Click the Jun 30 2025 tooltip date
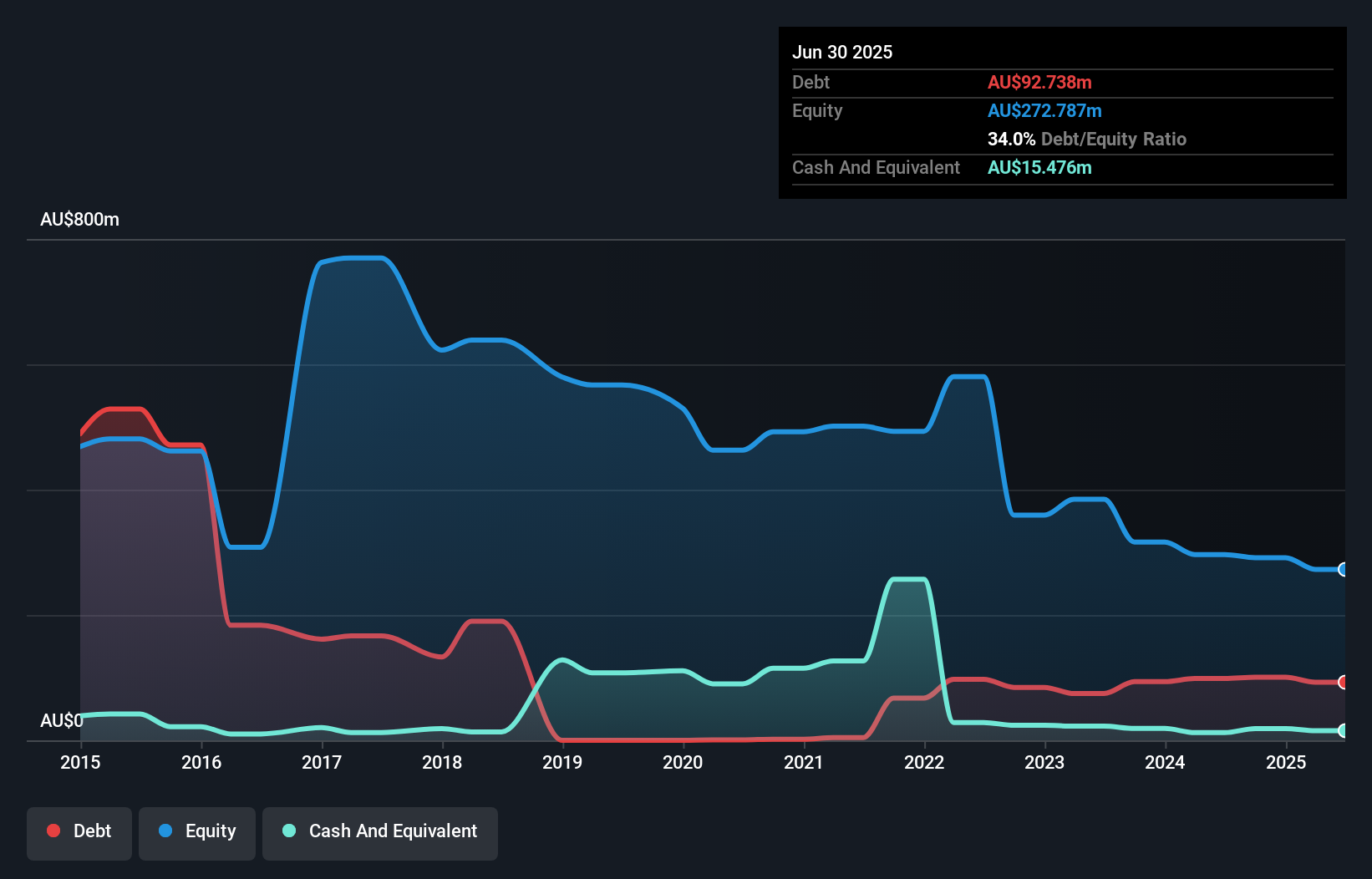 (842, 52)
